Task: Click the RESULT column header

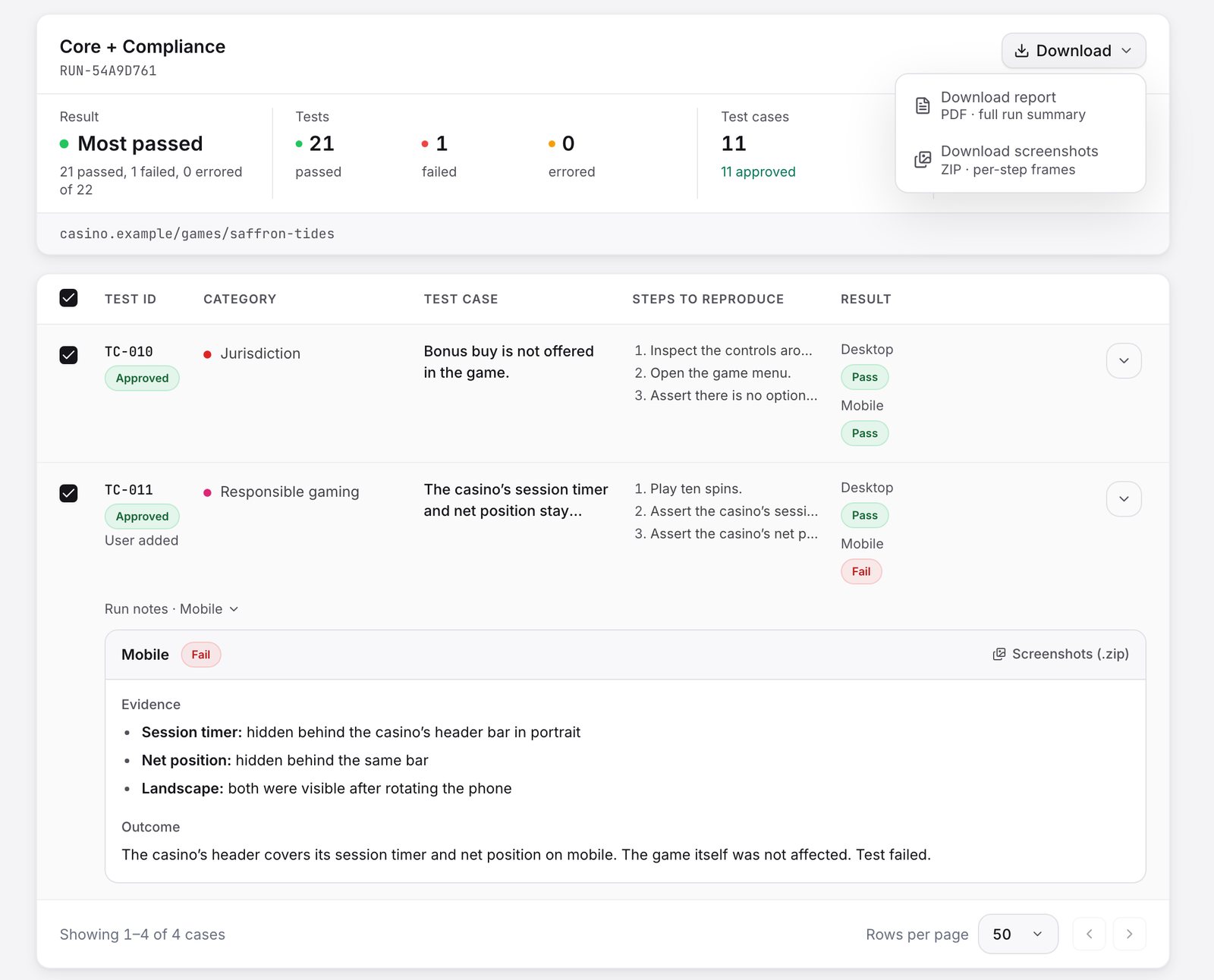Action: [866, 299]
